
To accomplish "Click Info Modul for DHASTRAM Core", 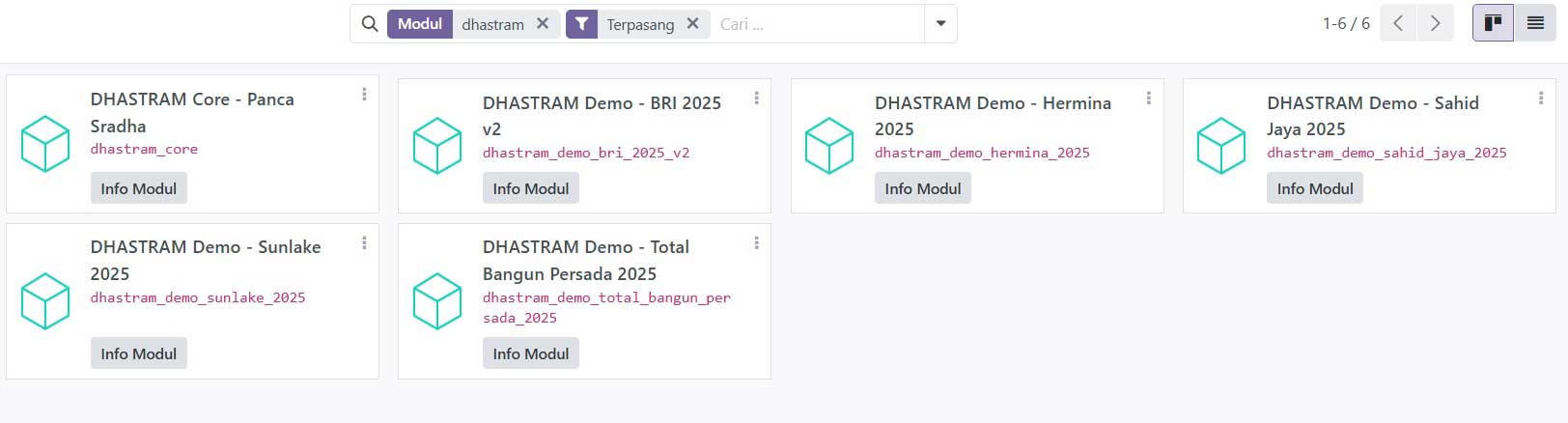I will pos(138,188).
